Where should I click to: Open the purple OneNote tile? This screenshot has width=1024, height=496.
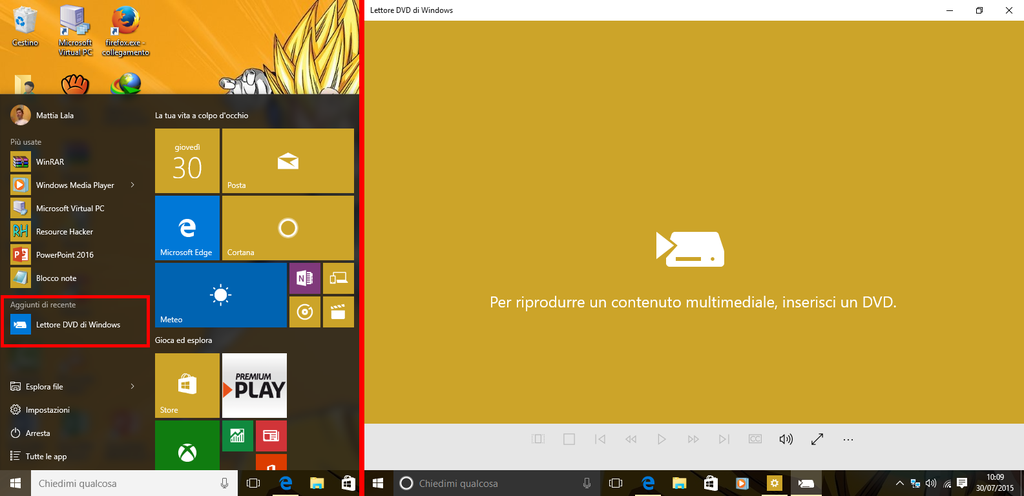305,278
